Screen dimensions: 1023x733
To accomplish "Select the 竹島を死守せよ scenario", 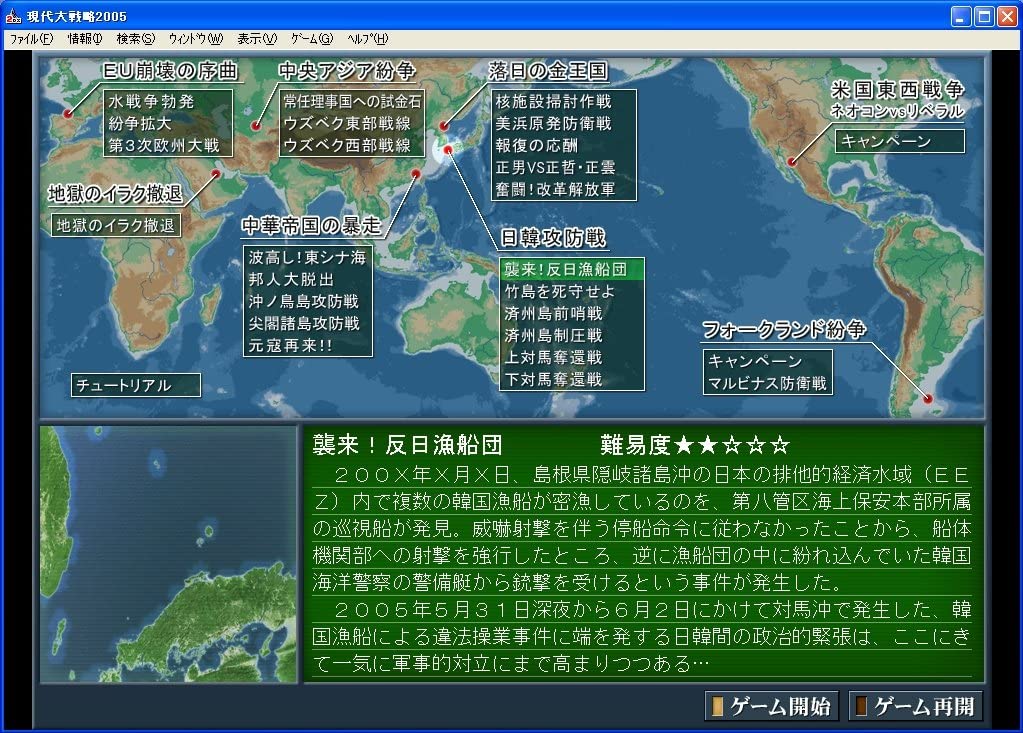I will [x=559, y=292].
